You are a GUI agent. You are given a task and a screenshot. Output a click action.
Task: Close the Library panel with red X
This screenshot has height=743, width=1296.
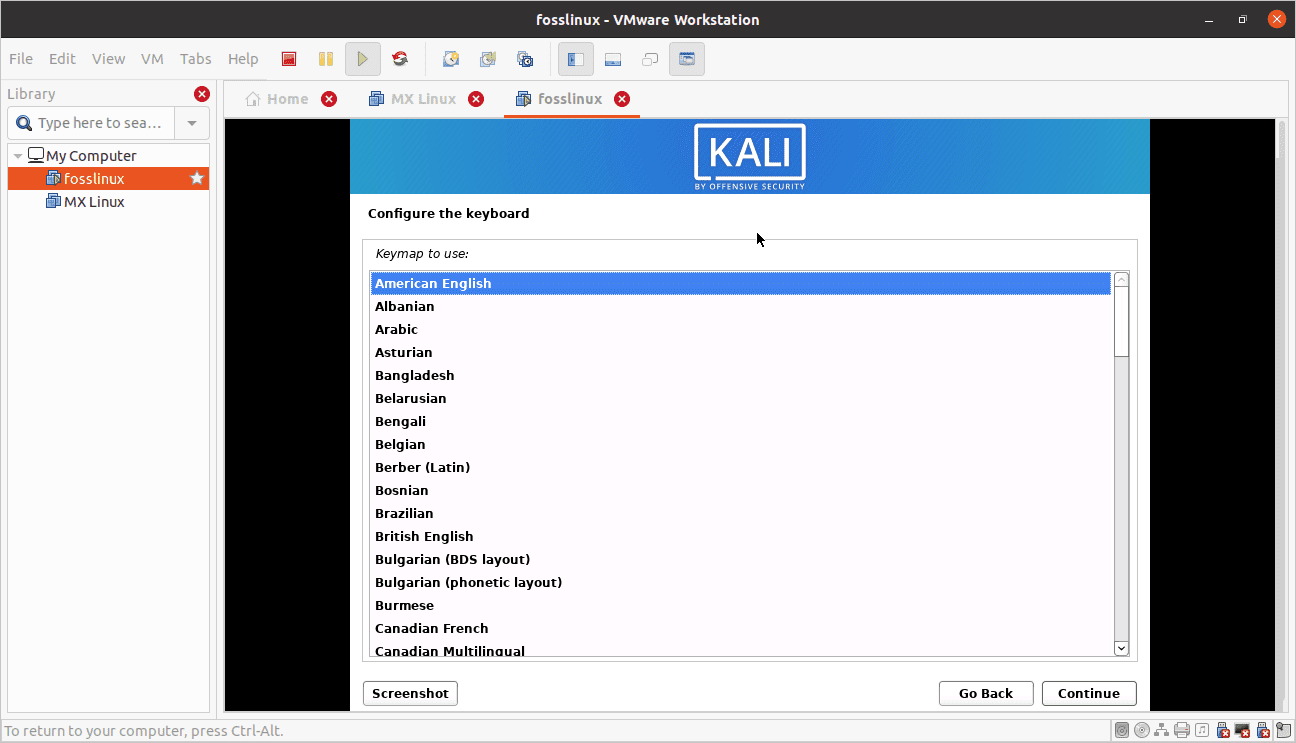(x=202, y=94)
